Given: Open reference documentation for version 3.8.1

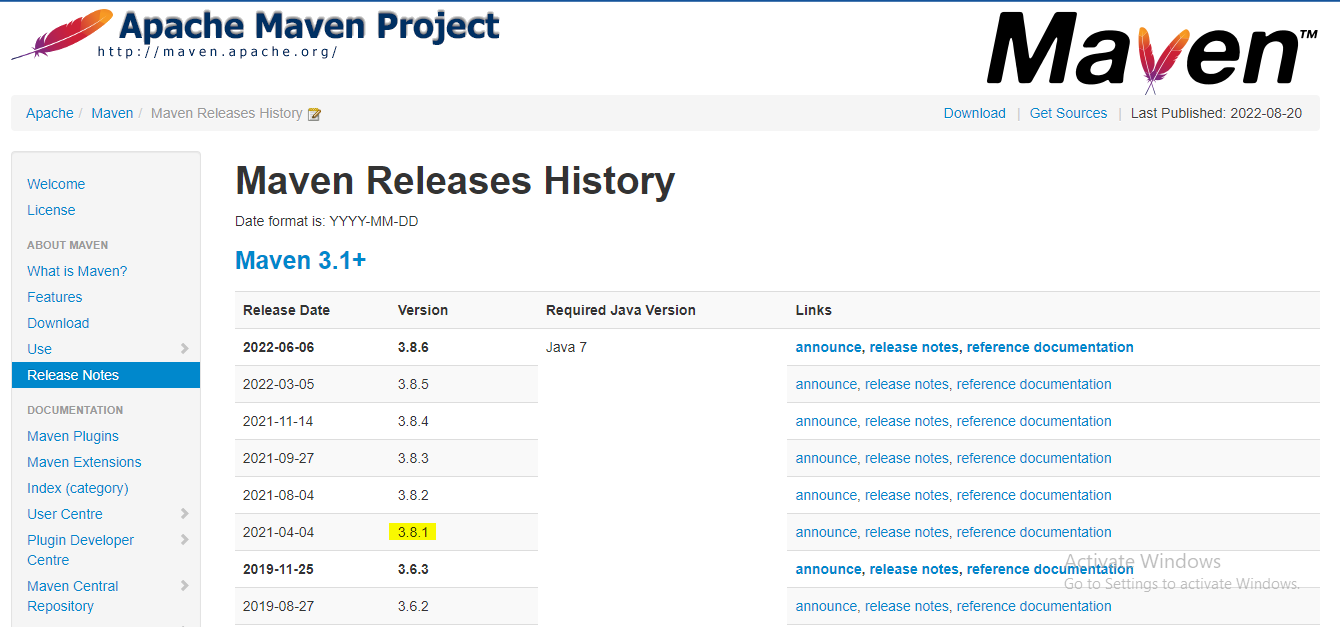Looking at the screenshot, I should (x=1034, y=532).
